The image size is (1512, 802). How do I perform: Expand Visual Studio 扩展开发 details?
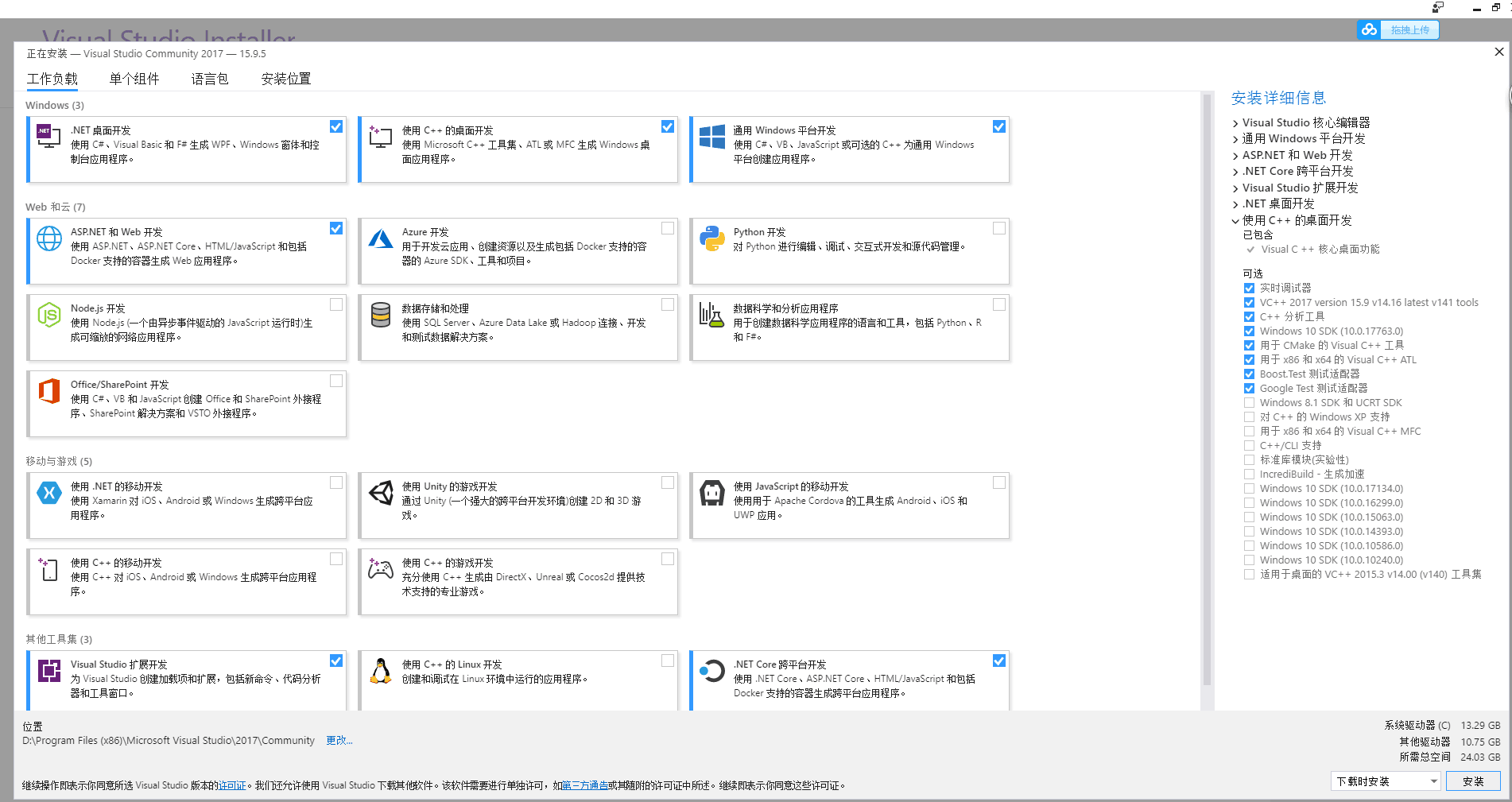tap(1235, 188)
